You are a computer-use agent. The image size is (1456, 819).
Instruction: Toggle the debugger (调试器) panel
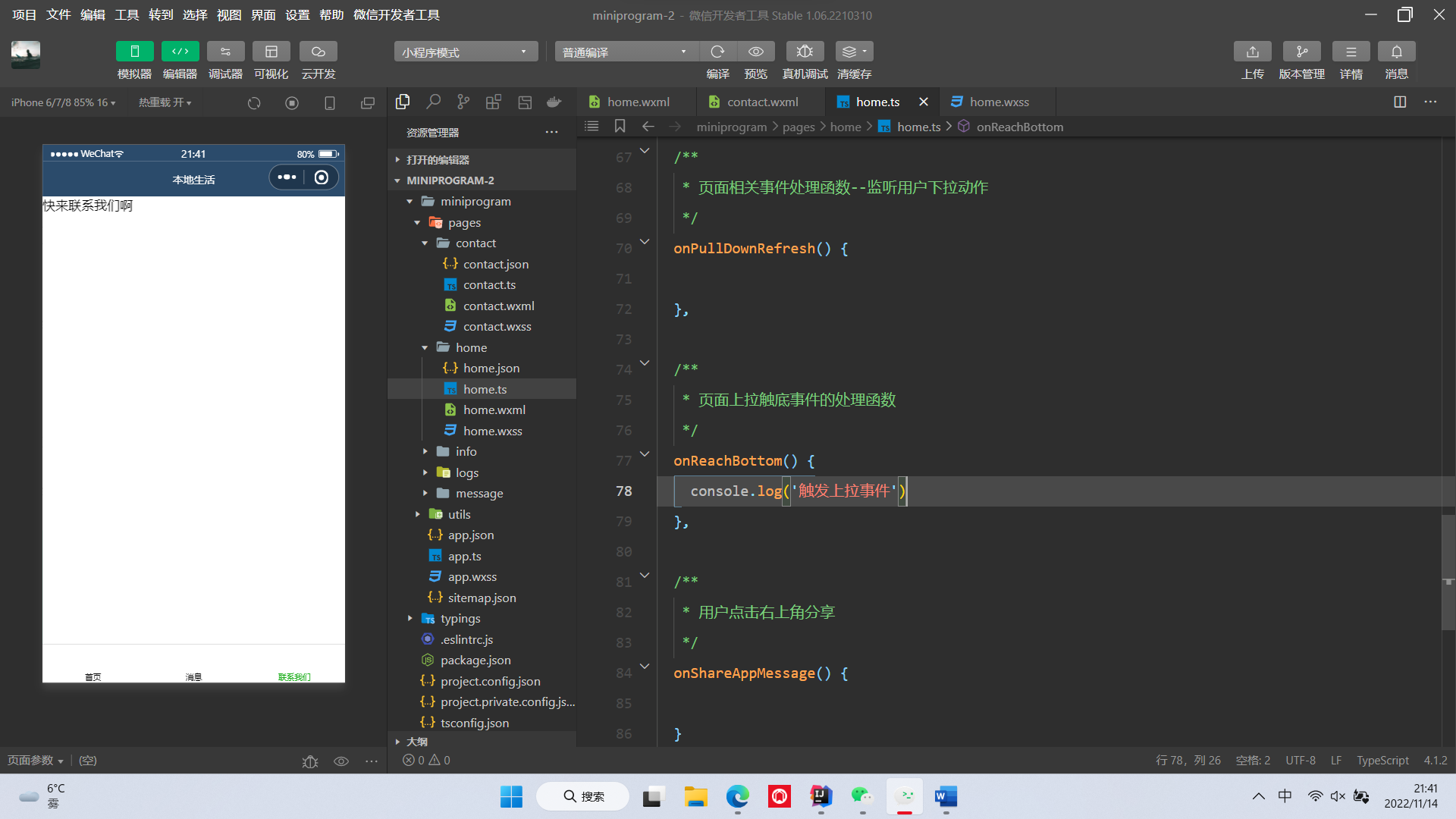pyautogui.click(x=225, y=52)
